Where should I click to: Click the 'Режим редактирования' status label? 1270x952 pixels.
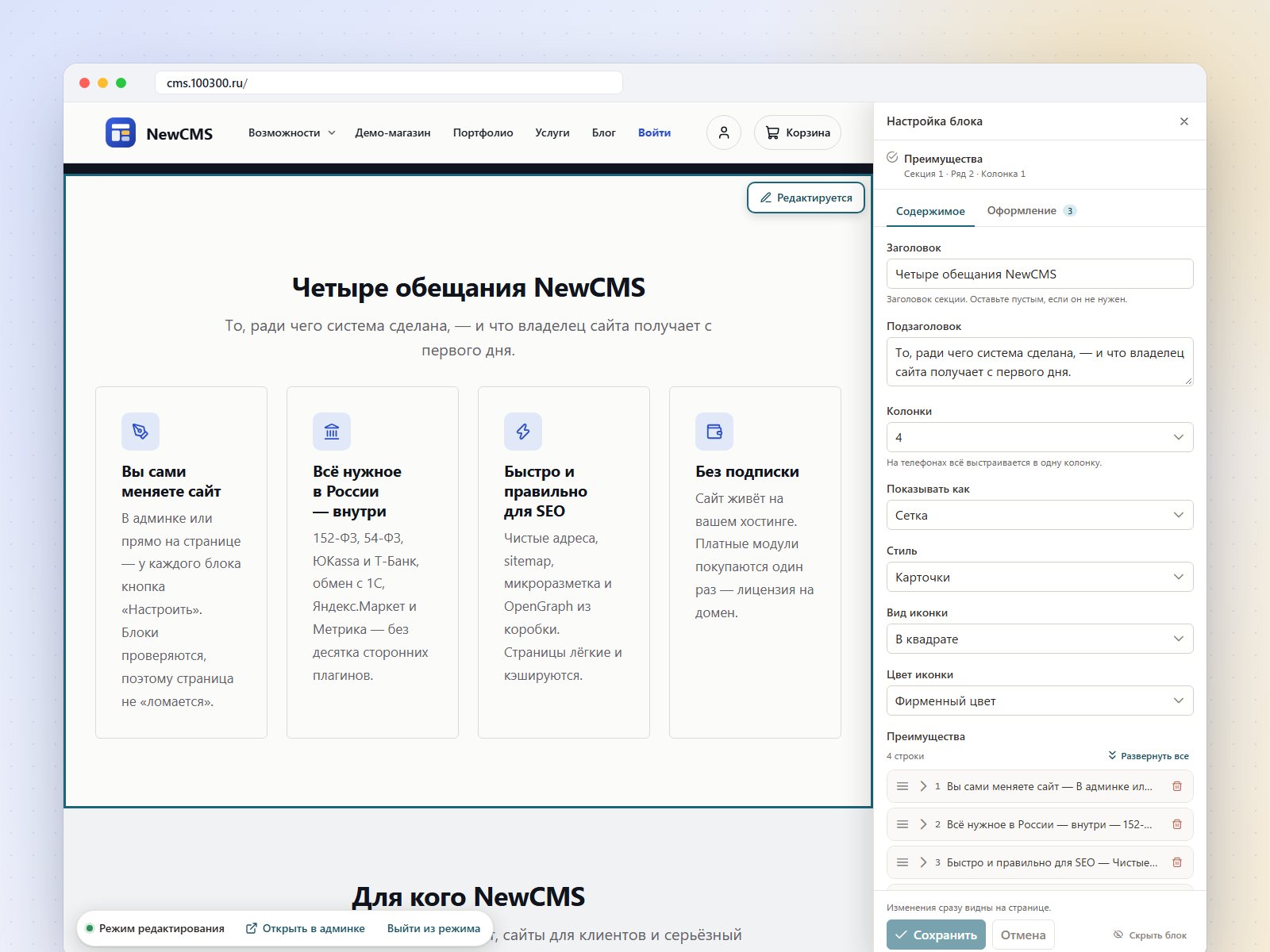(162, 928)
